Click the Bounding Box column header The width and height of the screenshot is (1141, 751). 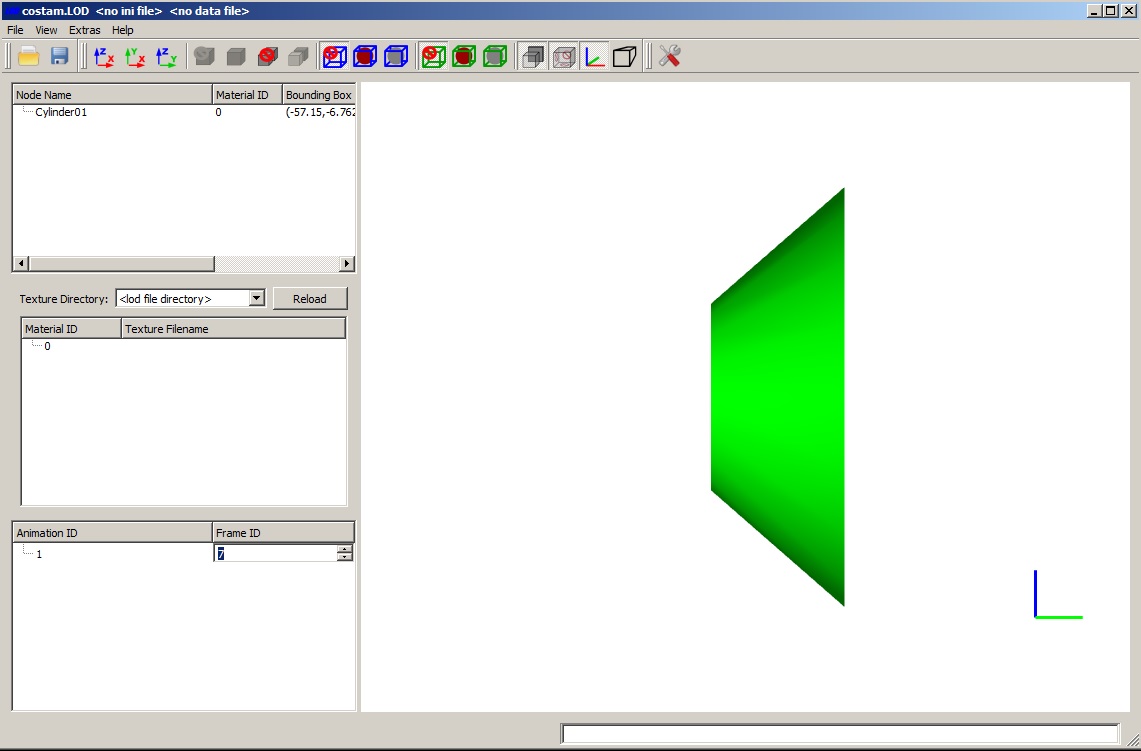coord(319,95)
